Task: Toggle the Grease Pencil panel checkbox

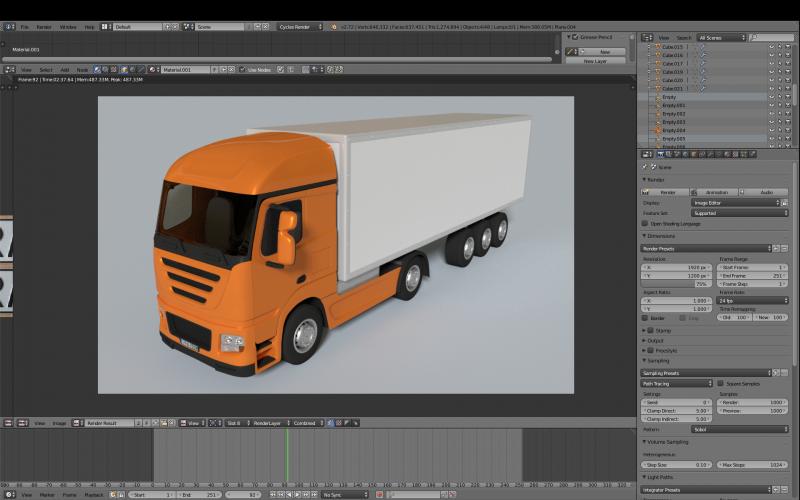Action: pos(575,37)
